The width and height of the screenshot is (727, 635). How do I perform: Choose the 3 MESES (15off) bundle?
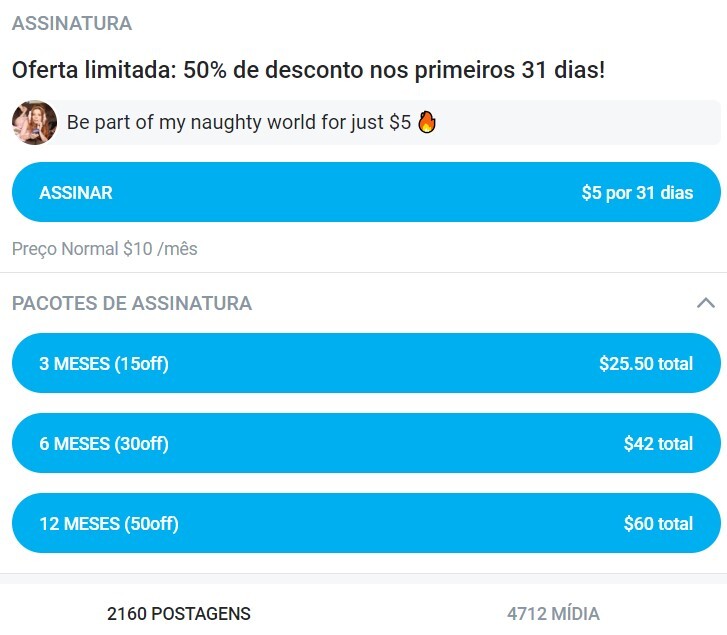(104, 363)
